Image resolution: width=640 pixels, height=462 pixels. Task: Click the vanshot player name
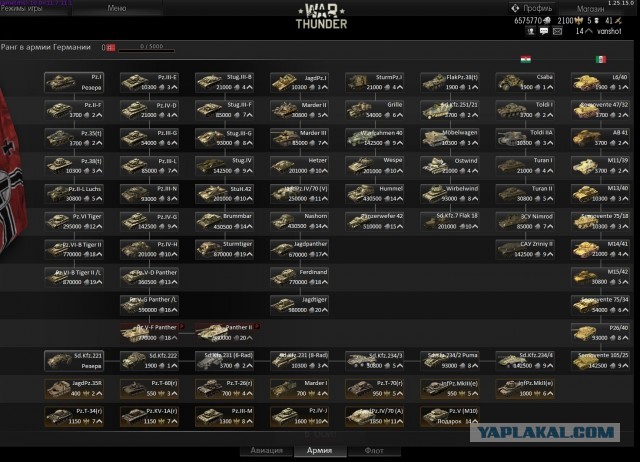pyautogui.click(x=609, y=31)
